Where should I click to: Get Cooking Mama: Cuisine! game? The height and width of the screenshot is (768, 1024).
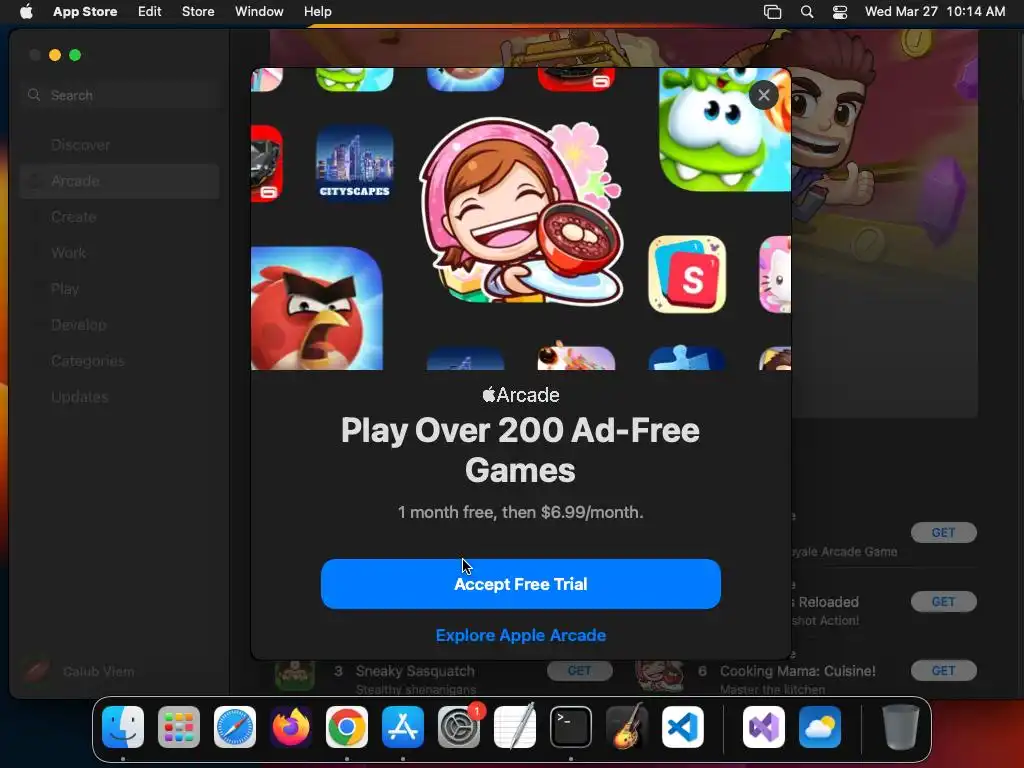tap(944, 671)
